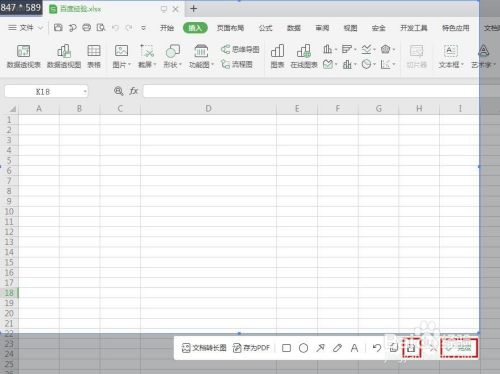Select the text 'A' annotation tool

[x=354, y=348]
